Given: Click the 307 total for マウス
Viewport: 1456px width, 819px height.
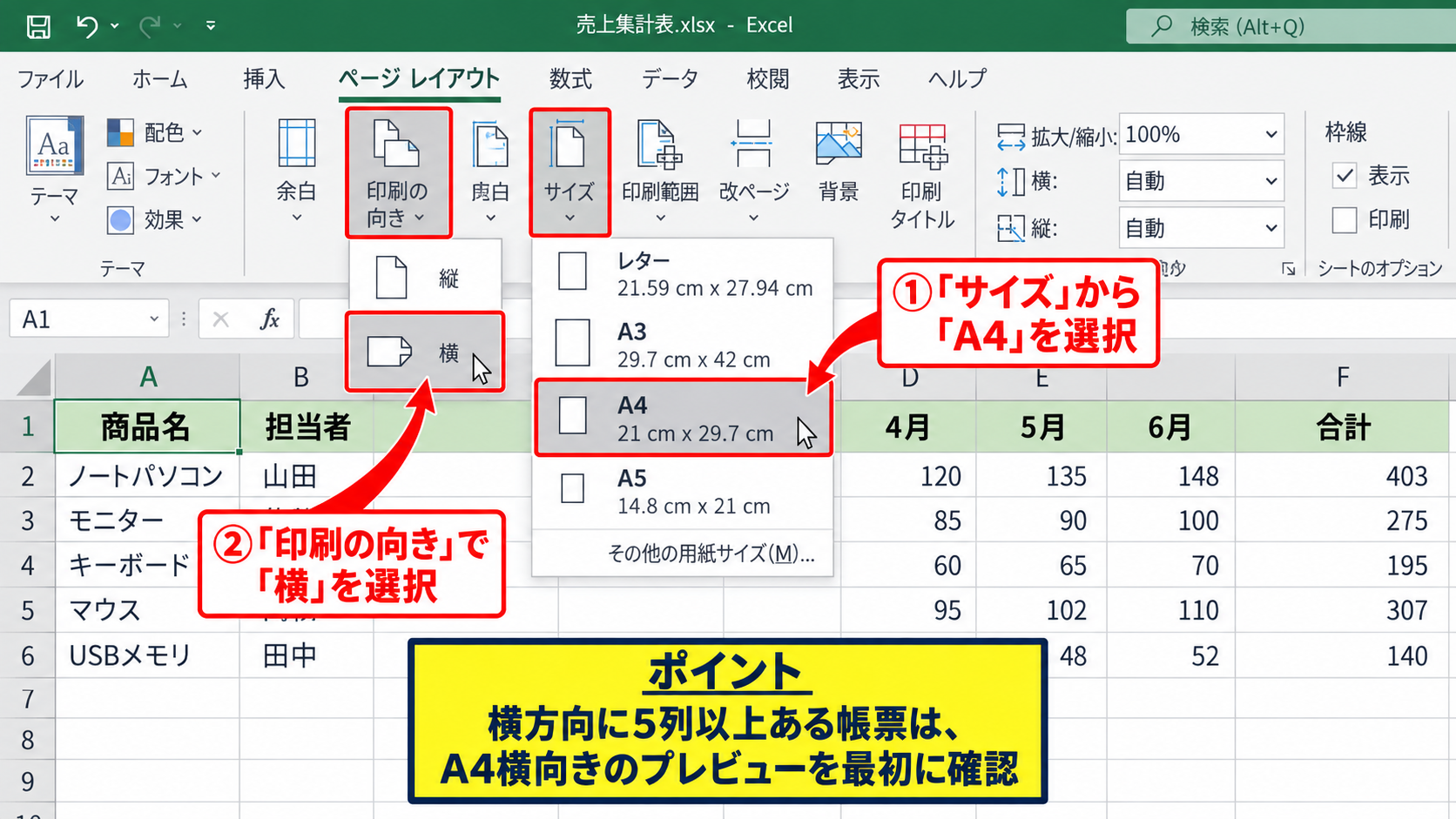Looking at the screenshot, I should 1344,610.
